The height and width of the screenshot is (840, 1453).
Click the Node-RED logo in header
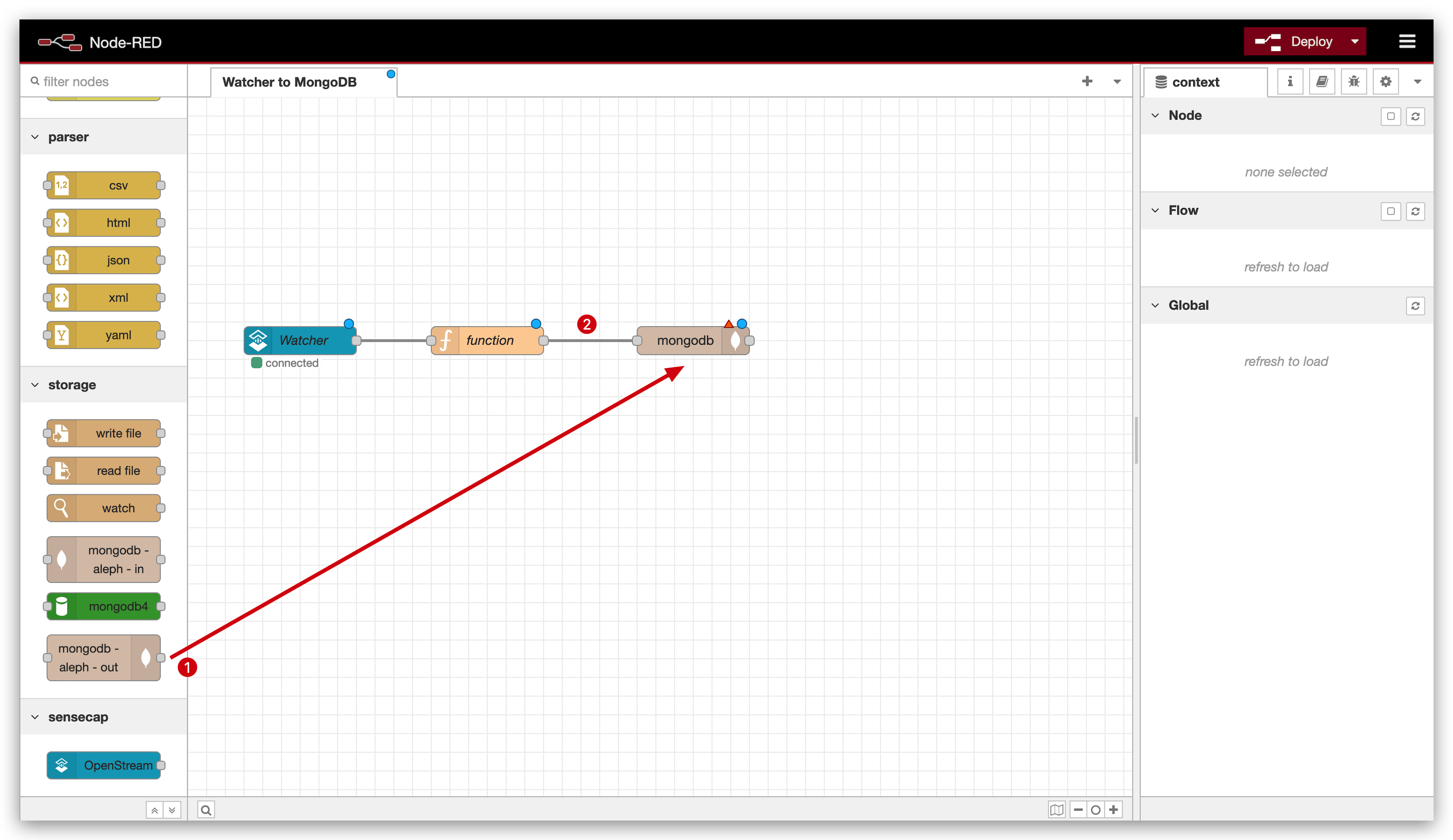pos(100,42)
